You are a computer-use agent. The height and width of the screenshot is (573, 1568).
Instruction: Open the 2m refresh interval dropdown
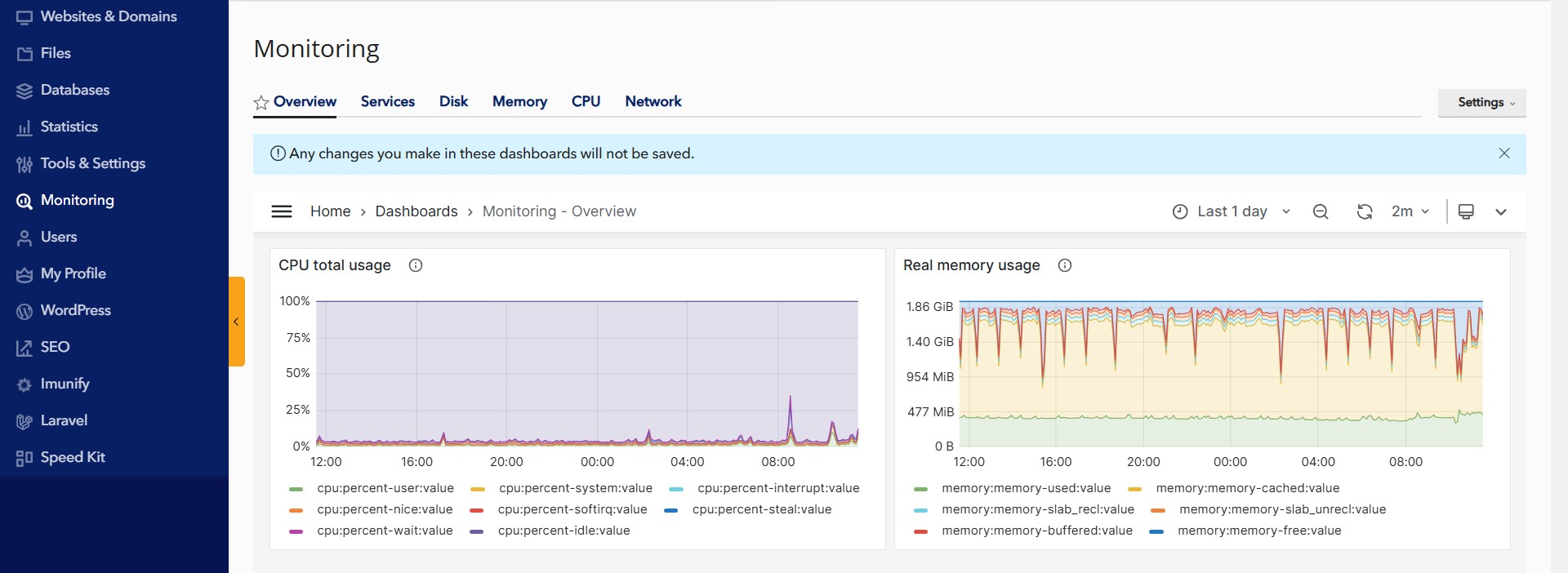point(1410,211)
